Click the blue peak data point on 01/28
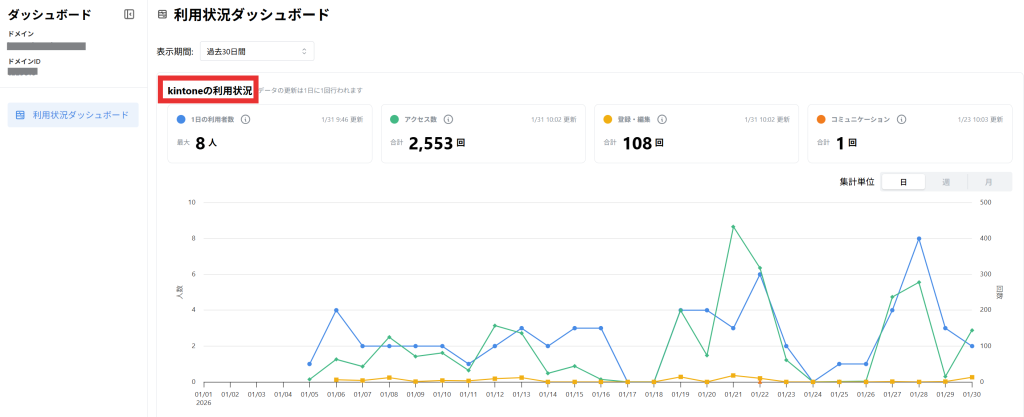The height and width of the screenshot is (417, 1024). 918,238
